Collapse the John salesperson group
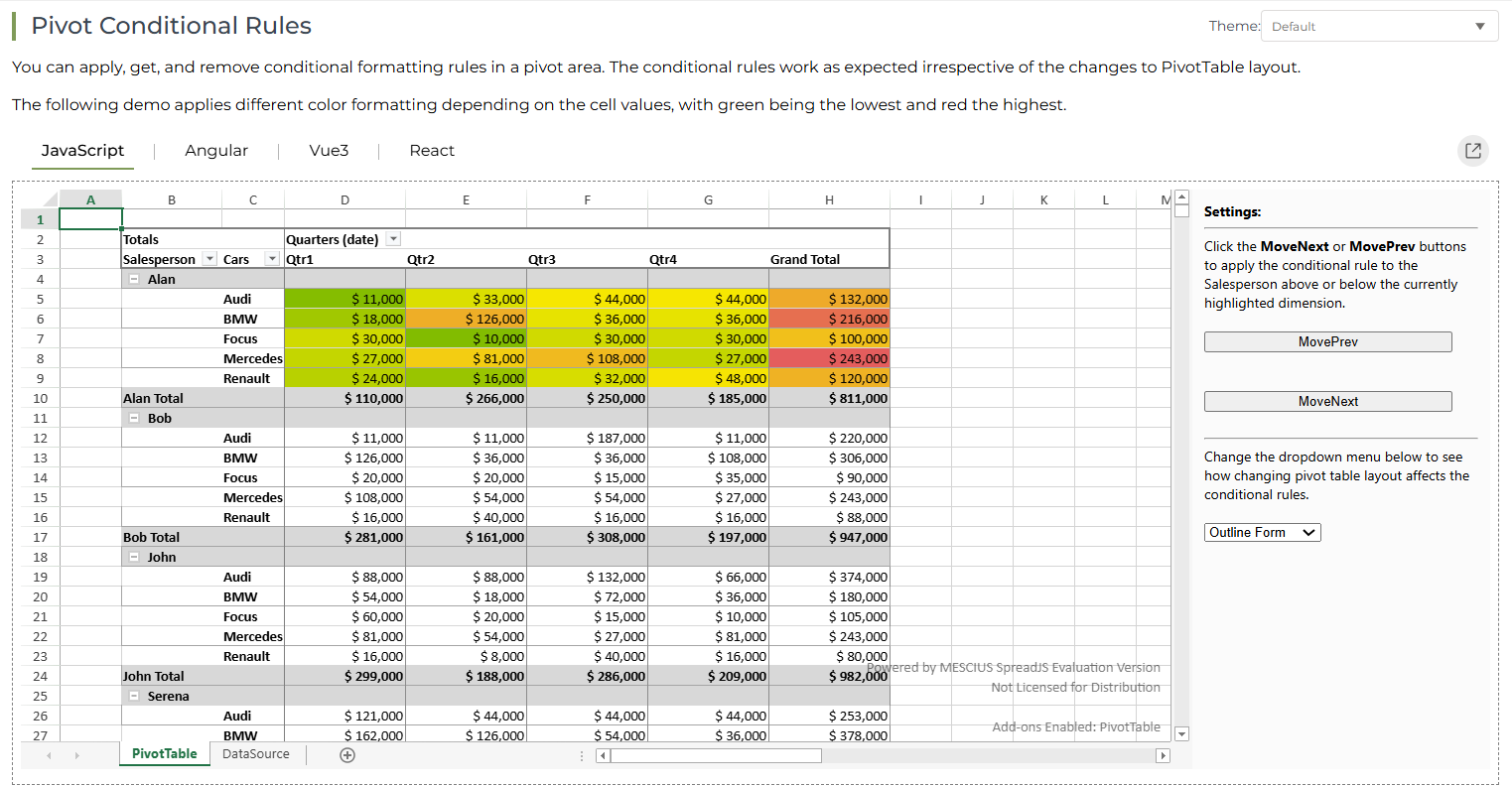1512x787 pixels. [134, 557]
